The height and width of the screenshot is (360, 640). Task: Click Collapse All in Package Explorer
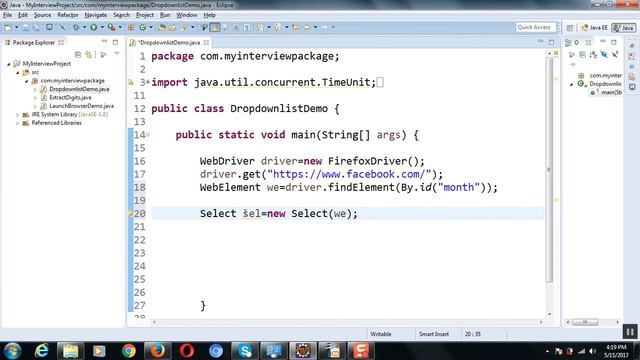pyautogui.click(x=78, y=54)
